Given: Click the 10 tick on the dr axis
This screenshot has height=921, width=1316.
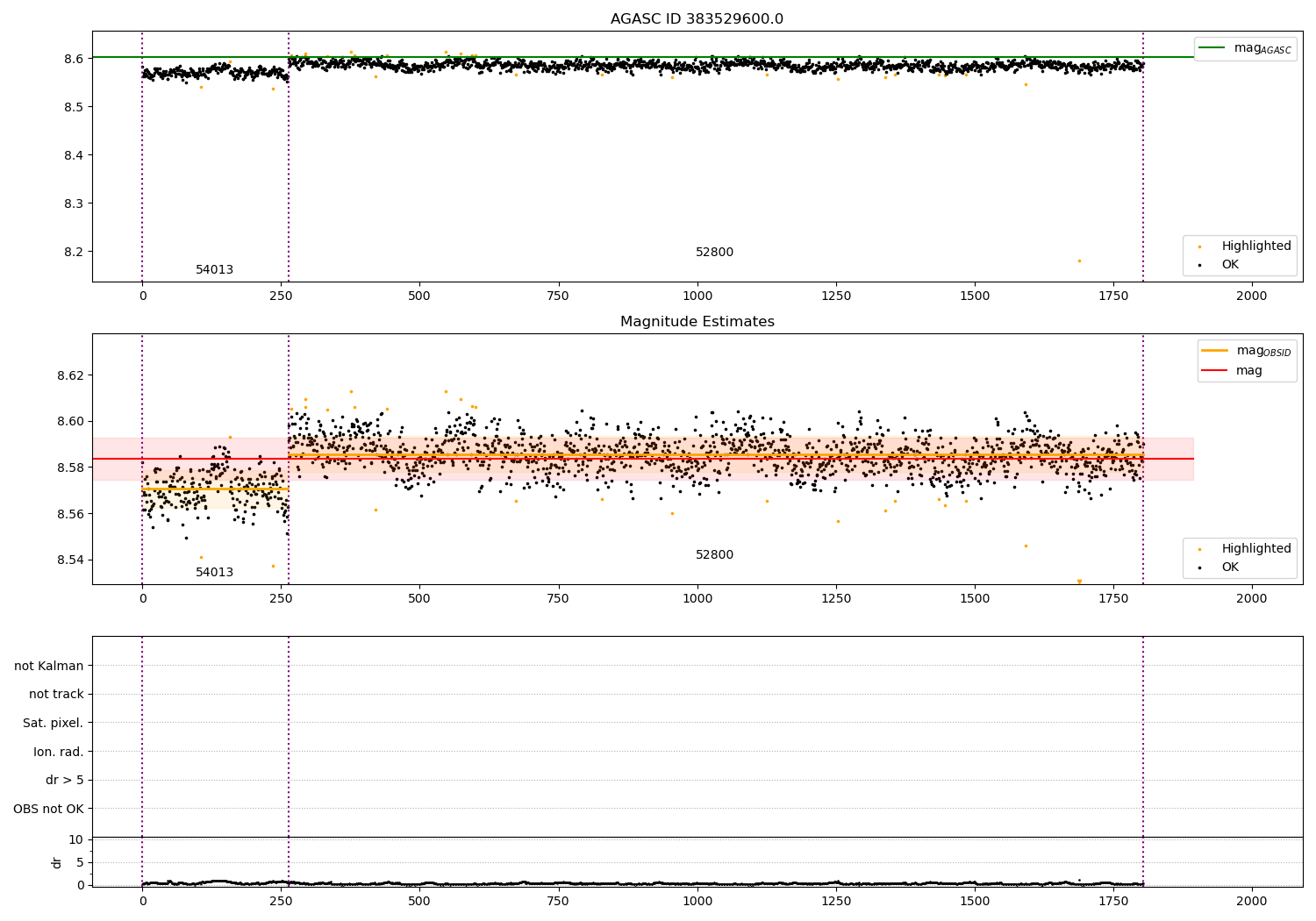Looking at the screenshot, I should pos(76,840).
